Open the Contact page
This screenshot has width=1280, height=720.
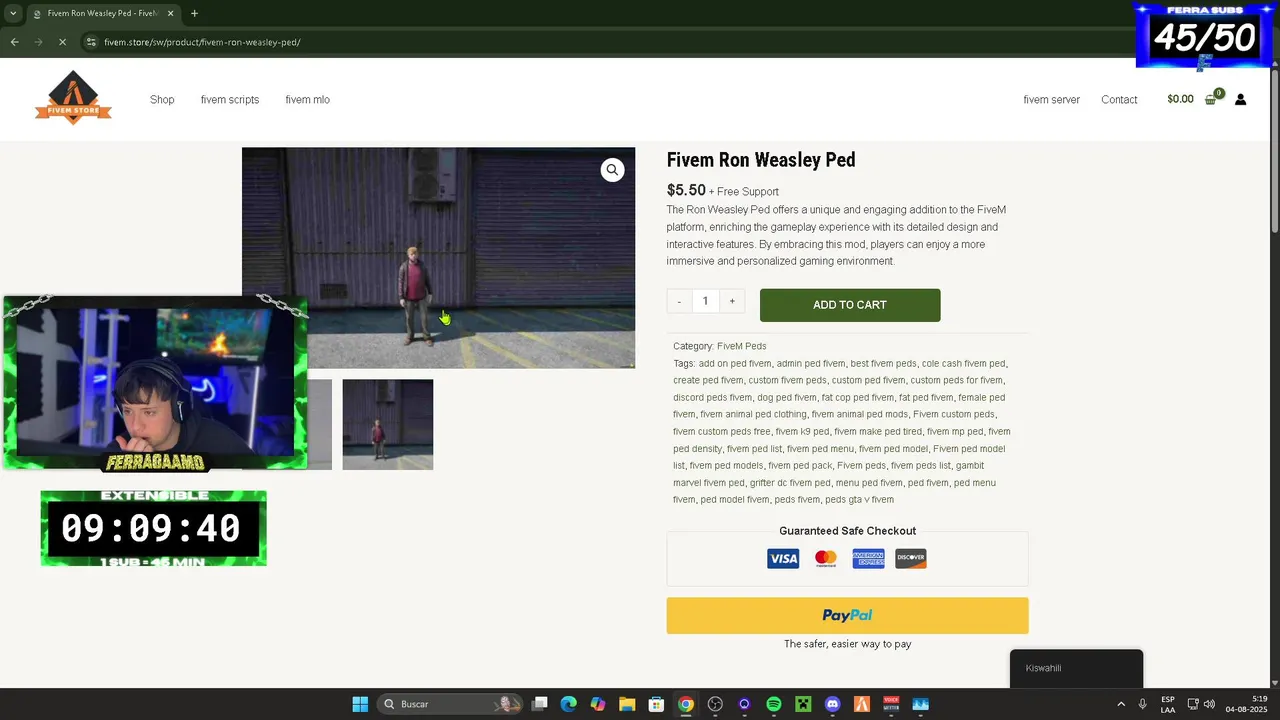[1119, 99]
